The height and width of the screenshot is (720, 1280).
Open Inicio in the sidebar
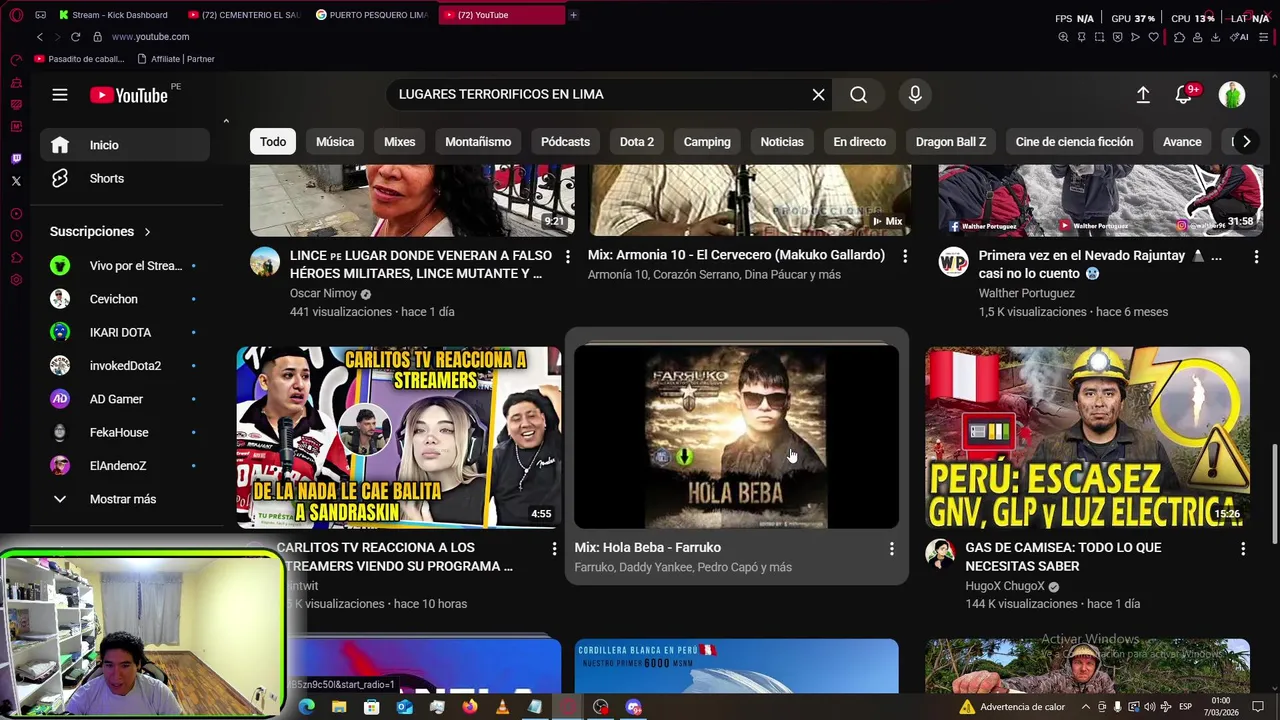click(x=125, y=145)
